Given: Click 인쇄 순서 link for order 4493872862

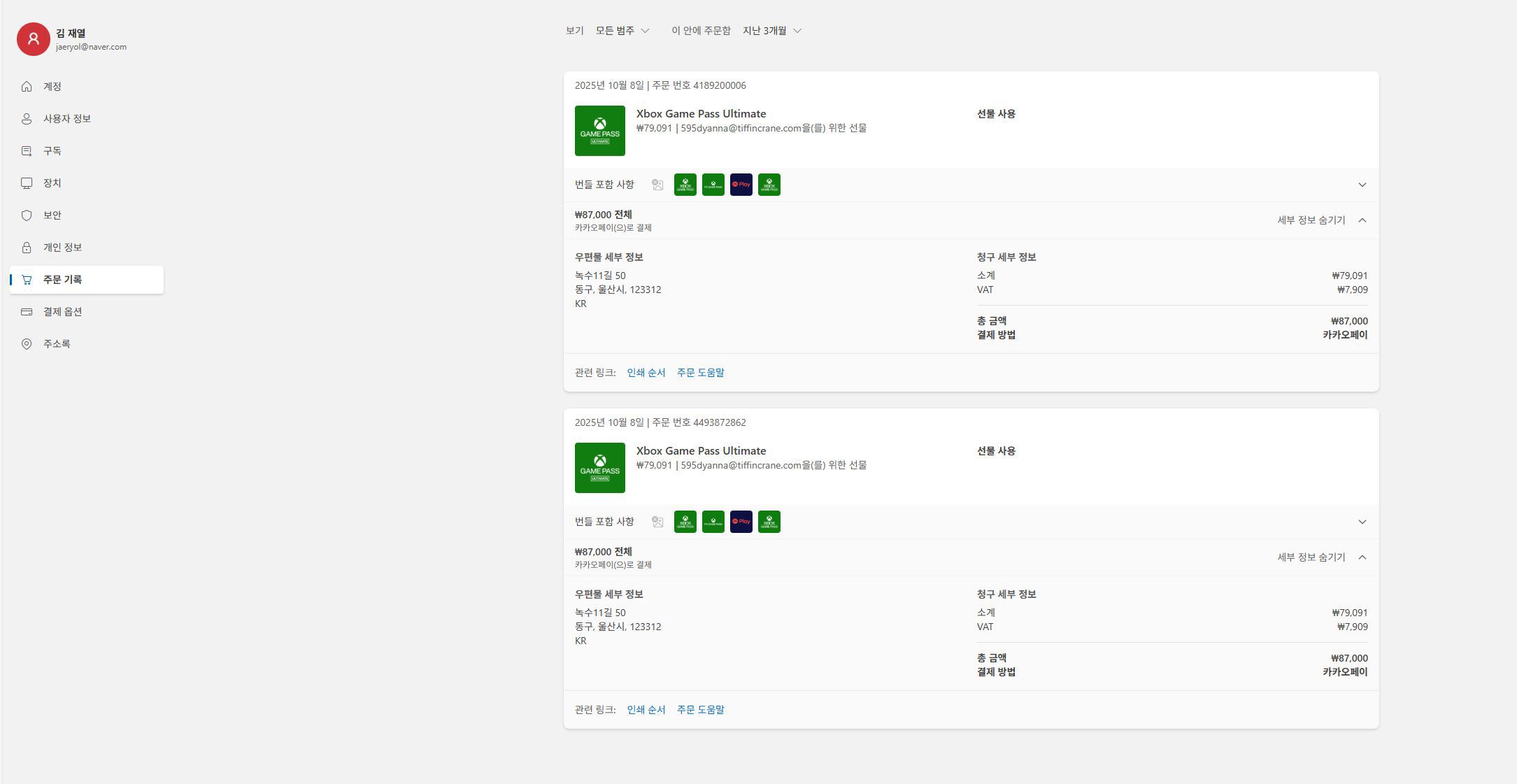Looking at the screenshot, I should pos(646,710).
